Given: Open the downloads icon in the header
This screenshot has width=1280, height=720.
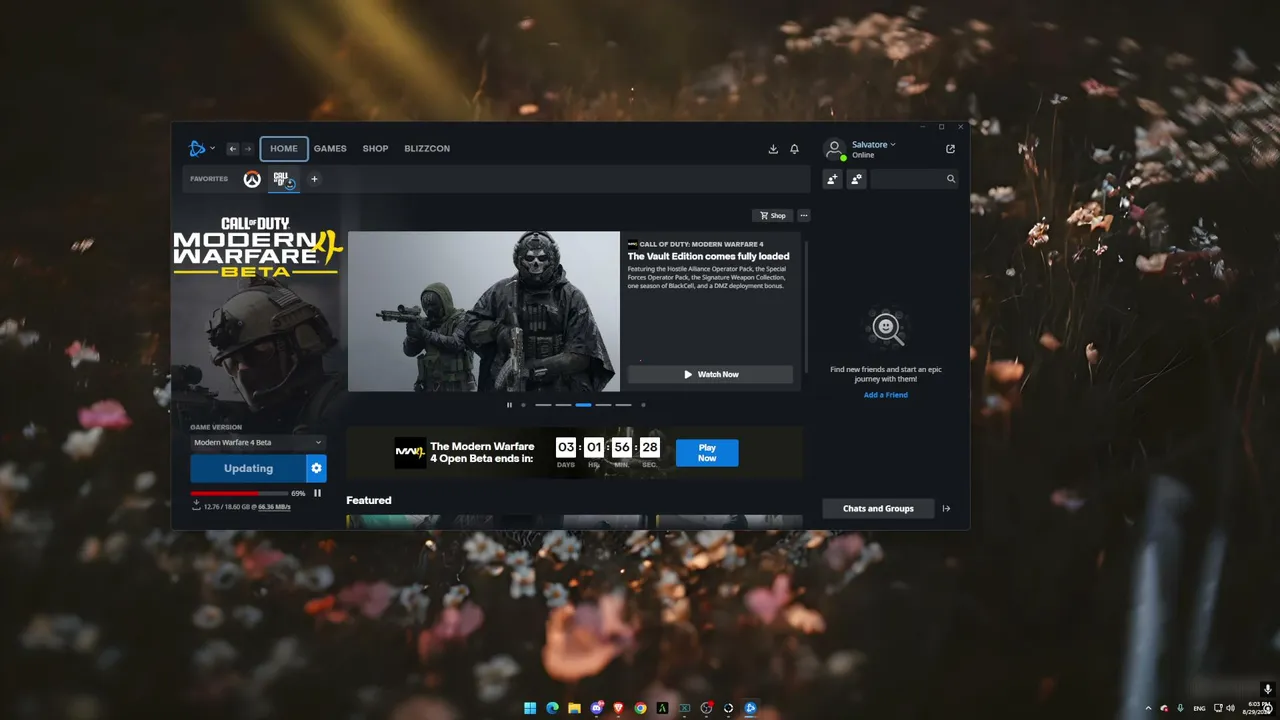Looking at the screenshot, I should (773, 149).
